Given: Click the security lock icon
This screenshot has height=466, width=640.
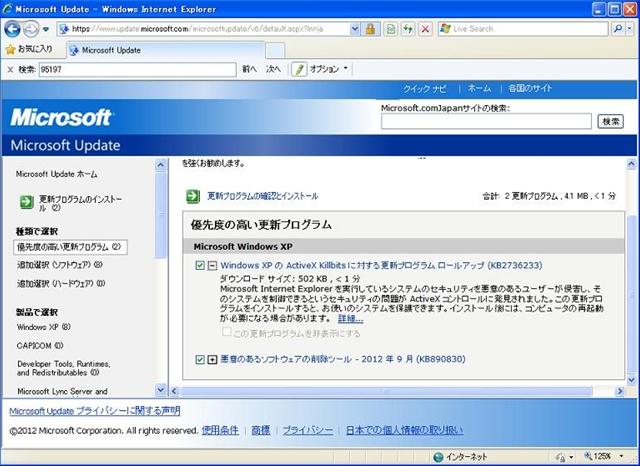Looking at the screenshot, I should point(371,29).
